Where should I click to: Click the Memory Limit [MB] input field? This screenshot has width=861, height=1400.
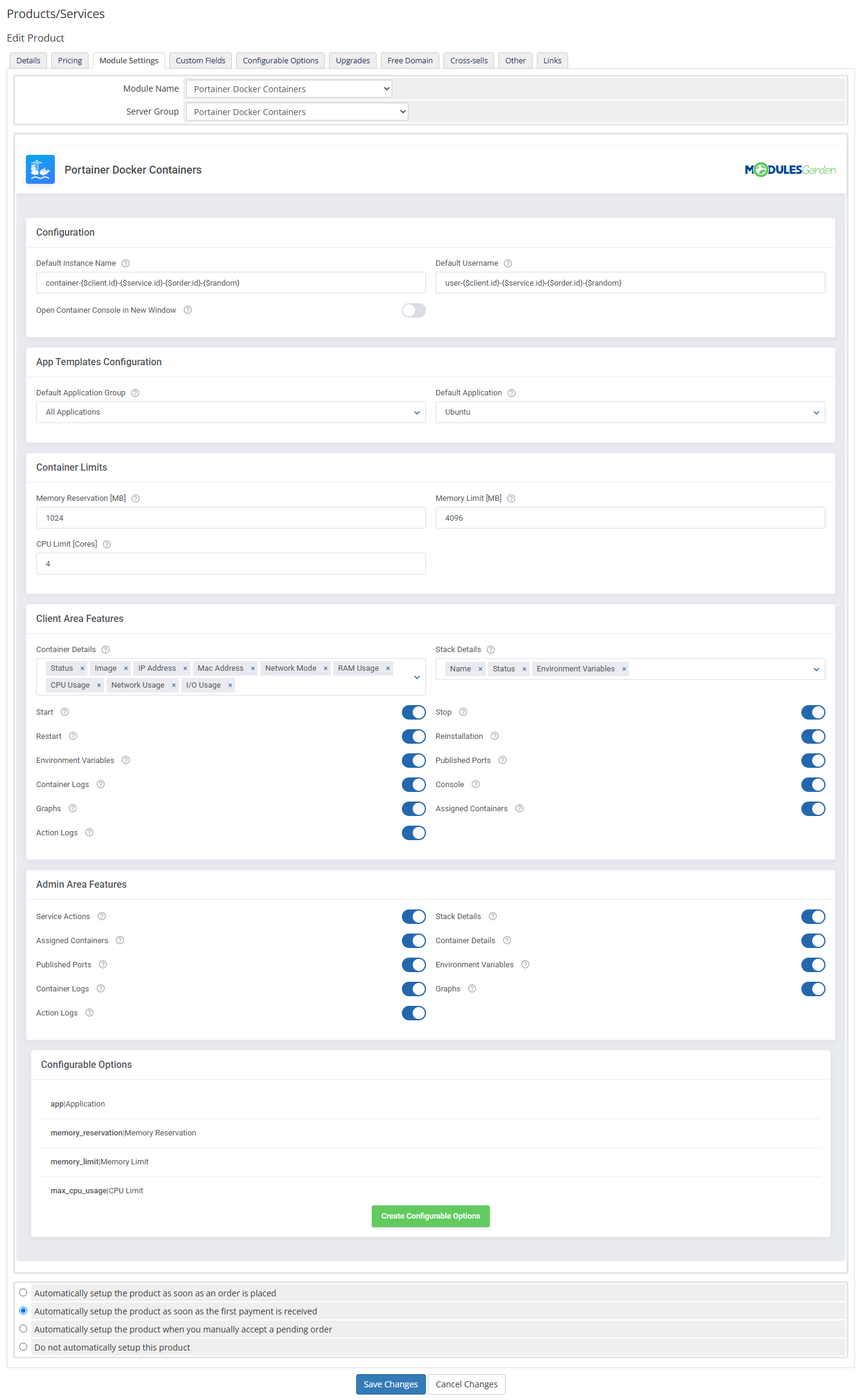(x=630, y=518)
